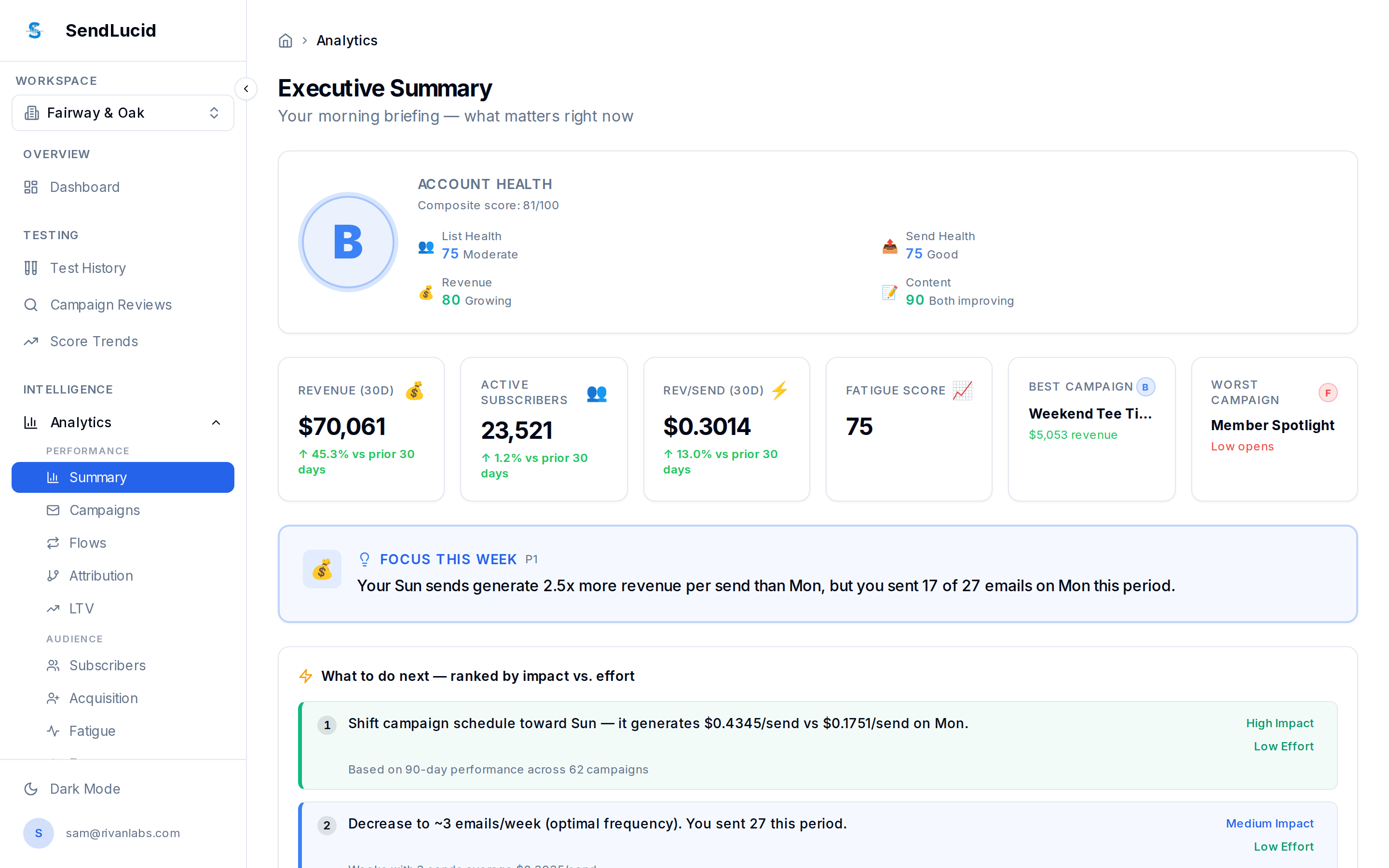Click the Test History icon
Viewport: 1389px width, 868px height.
(31, 268)
